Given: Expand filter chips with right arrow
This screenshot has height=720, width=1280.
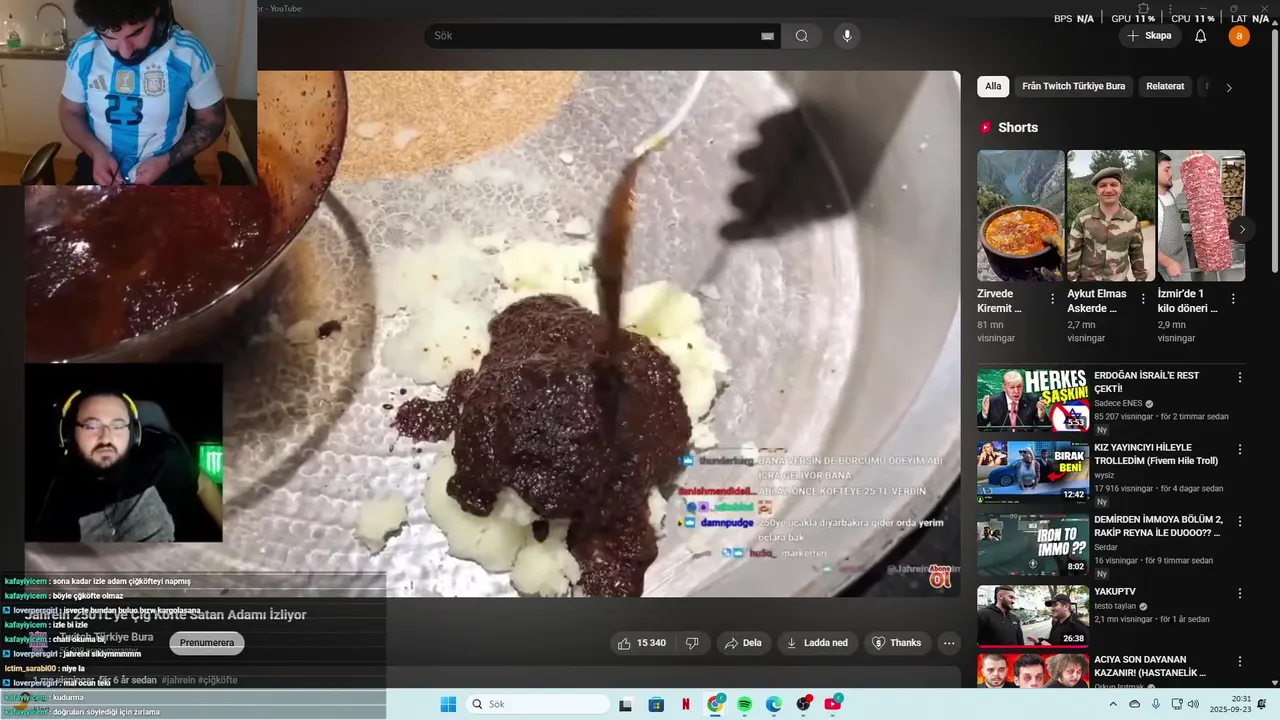Looking at the screenshot, I should click(x=1229, y=87).
